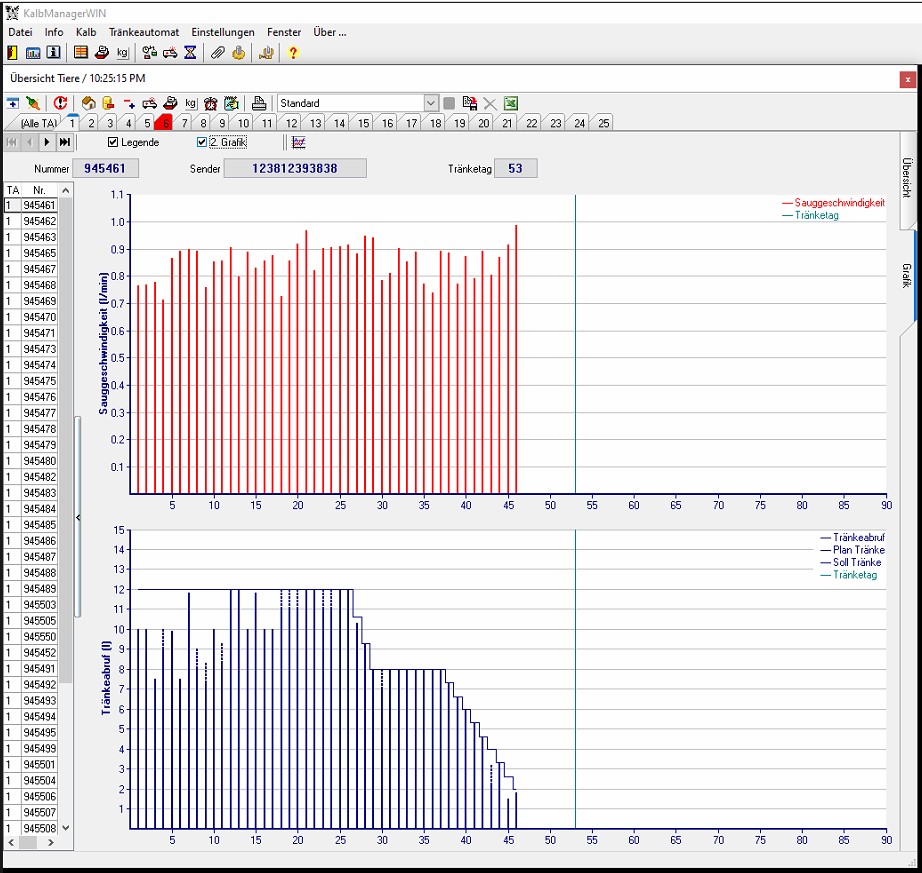Open the Einstellungen menu
The width and height of the screenshot is (922, 873).
point(223,32)
